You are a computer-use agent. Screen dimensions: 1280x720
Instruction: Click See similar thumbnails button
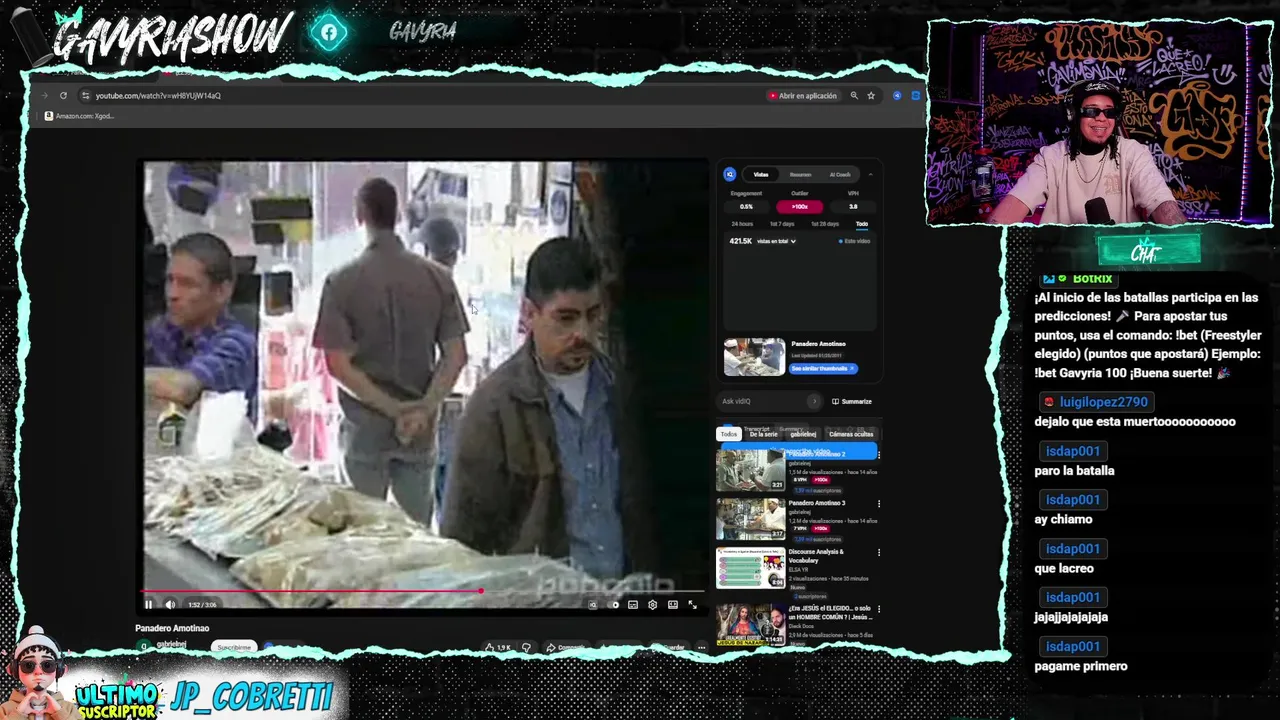pos(823,368)
